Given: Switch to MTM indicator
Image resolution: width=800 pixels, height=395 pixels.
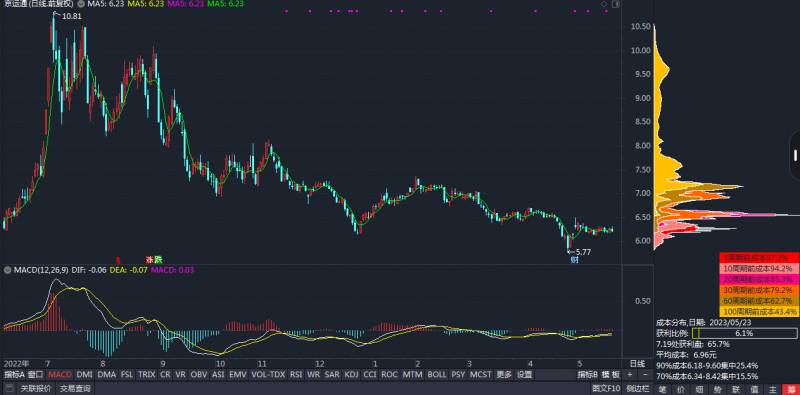Looking at the screenshot, I should pyautogui.click(x=412, y=375).
